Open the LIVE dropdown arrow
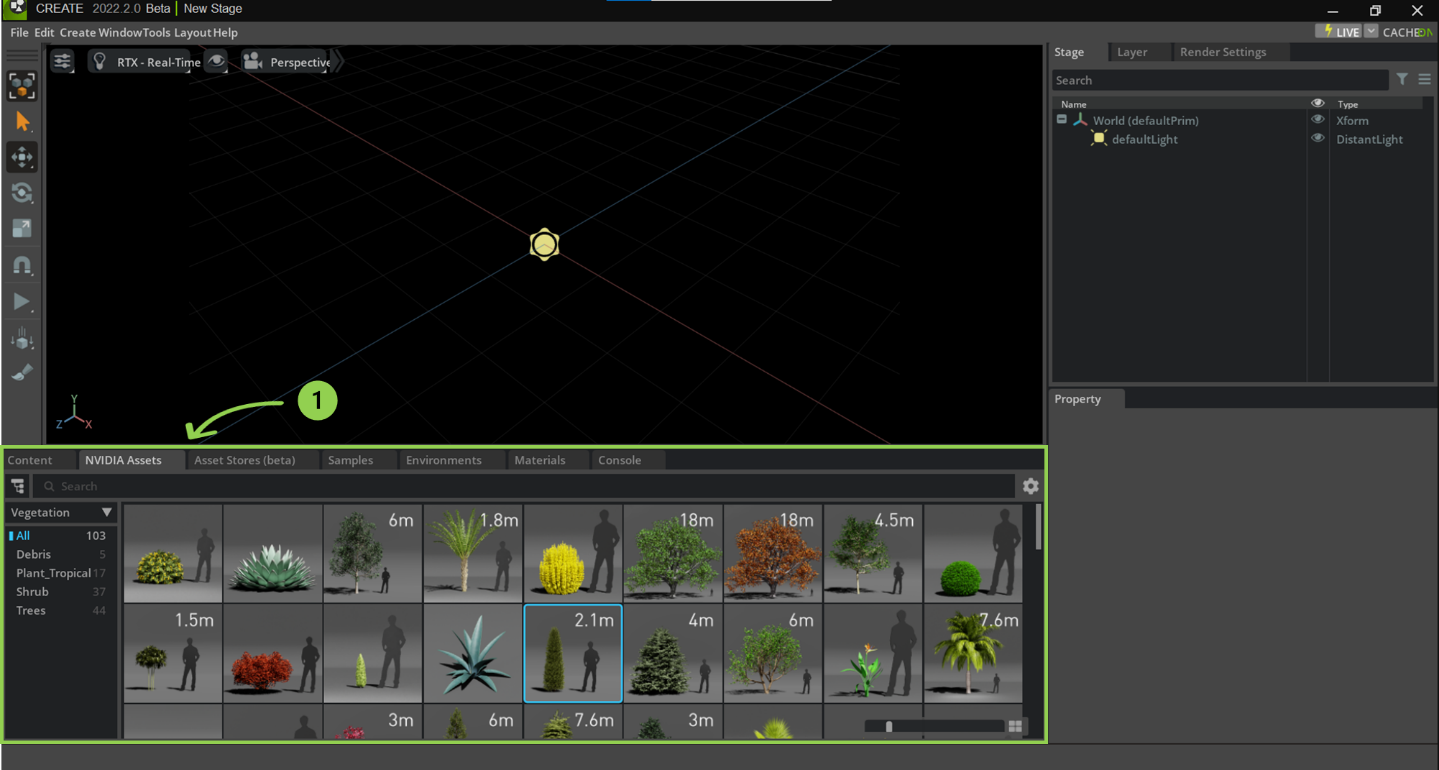 point(1372,32)
